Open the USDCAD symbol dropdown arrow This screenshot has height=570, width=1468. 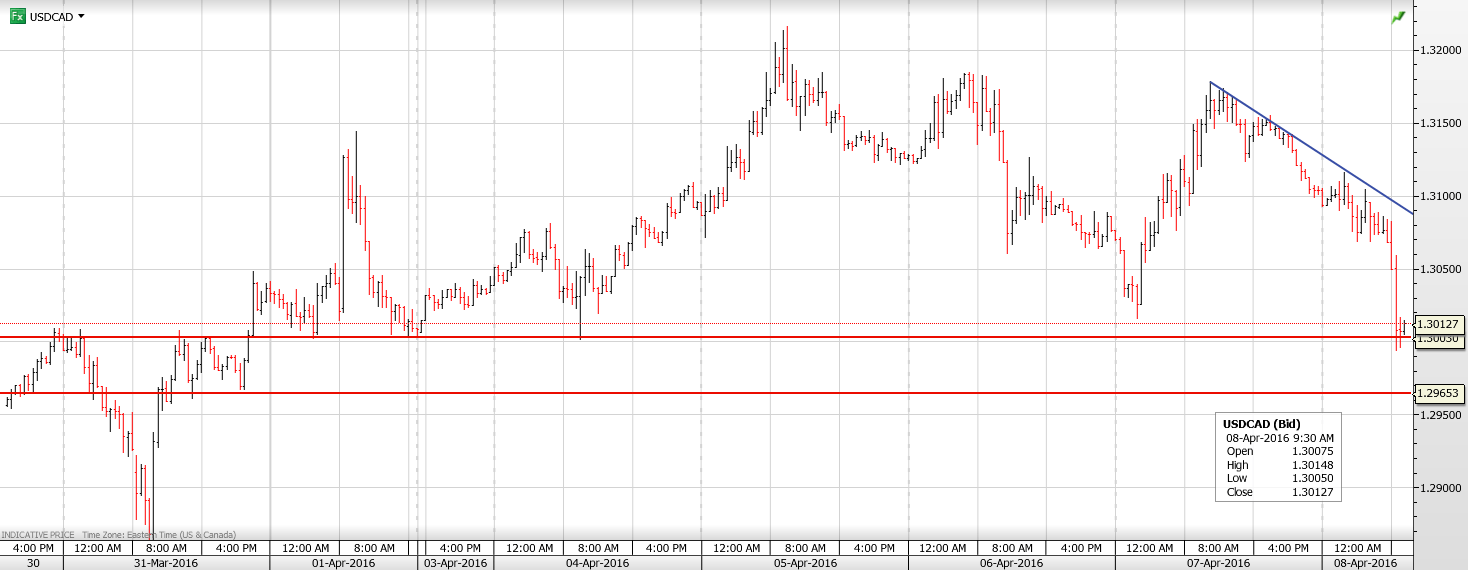point(81,16)
